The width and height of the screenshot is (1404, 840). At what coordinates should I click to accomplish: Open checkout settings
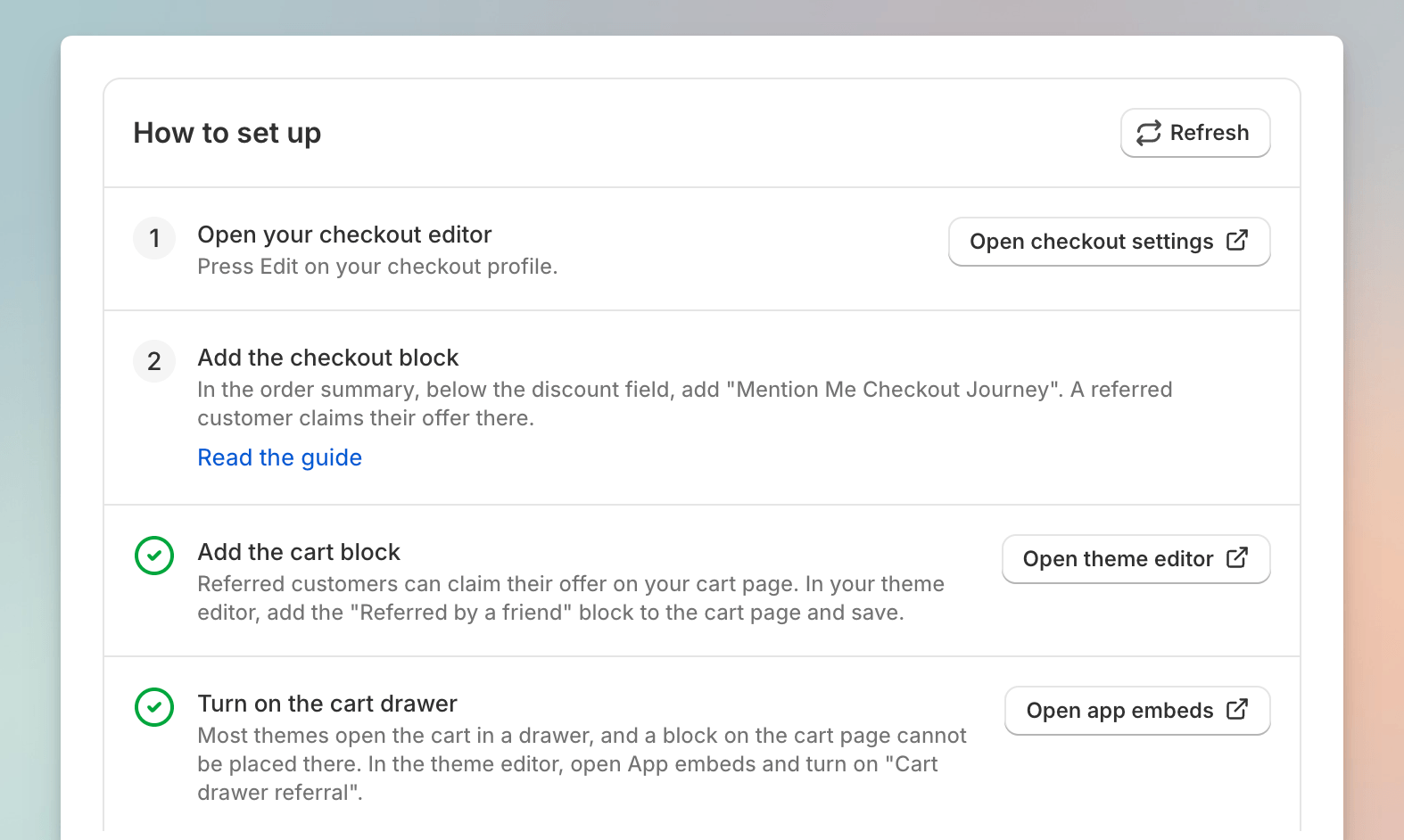pyautogui.click(x=1109, y=242)
